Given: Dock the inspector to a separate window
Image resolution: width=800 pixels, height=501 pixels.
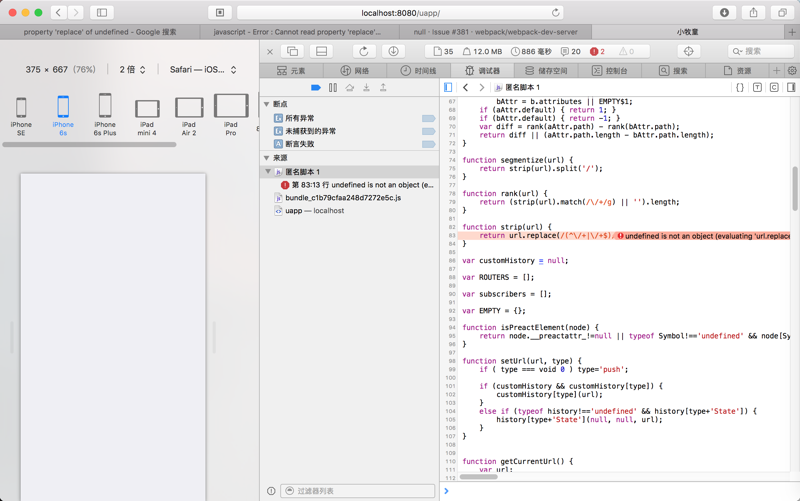Looking at the screenshot, I should [293, 51].
